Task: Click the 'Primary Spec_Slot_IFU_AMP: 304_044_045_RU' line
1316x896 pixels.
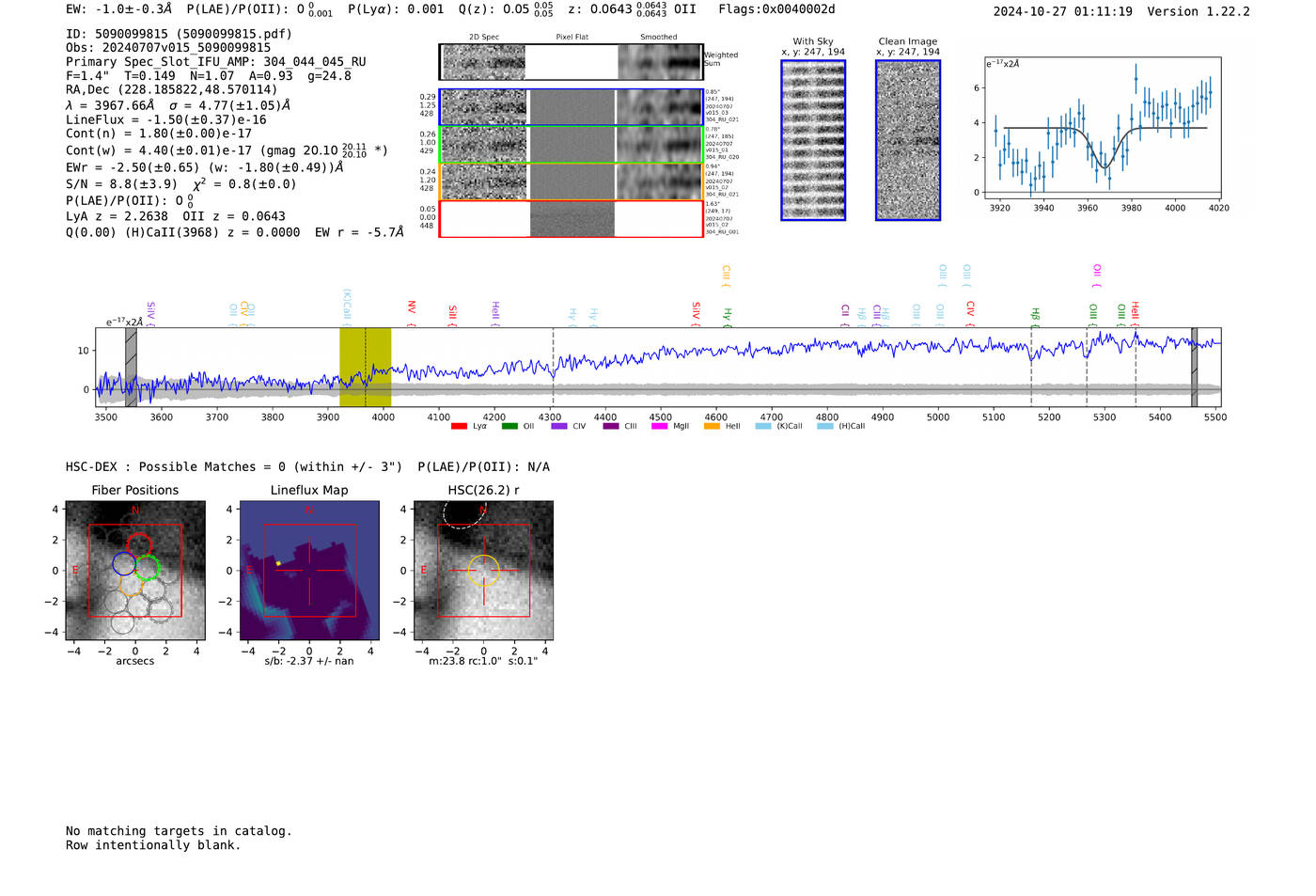Action: click(x=216, y=61)
